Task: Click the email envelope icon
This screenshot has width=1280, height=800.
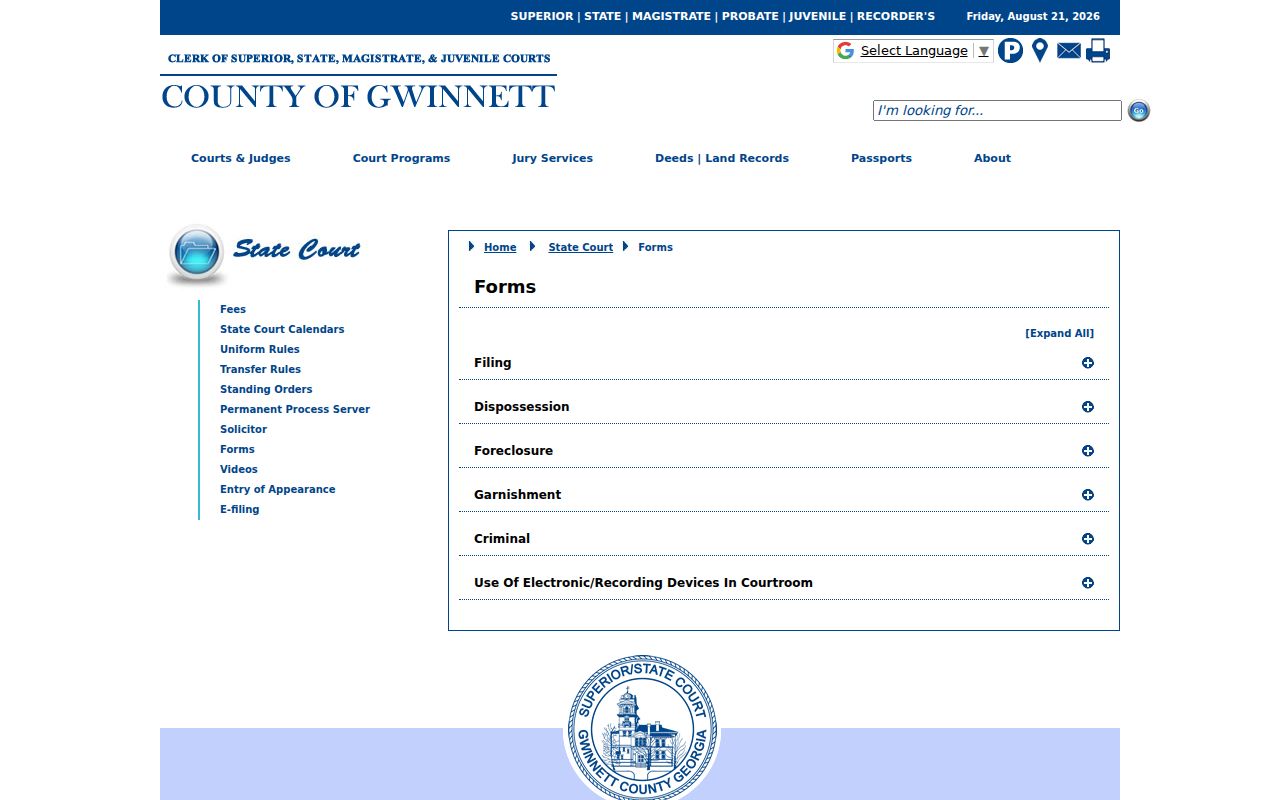Action: [x=1069, y=51]
